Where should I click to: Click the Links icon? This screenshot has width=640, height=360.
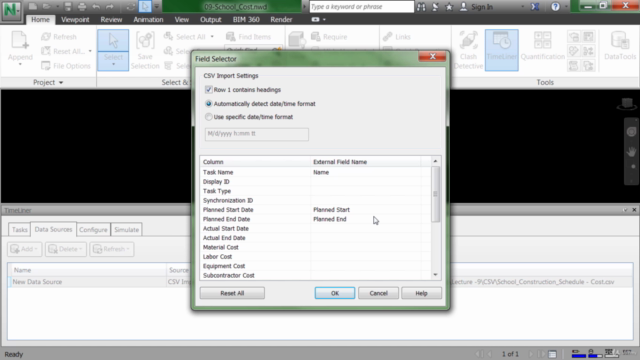click(x=388, y=37)
